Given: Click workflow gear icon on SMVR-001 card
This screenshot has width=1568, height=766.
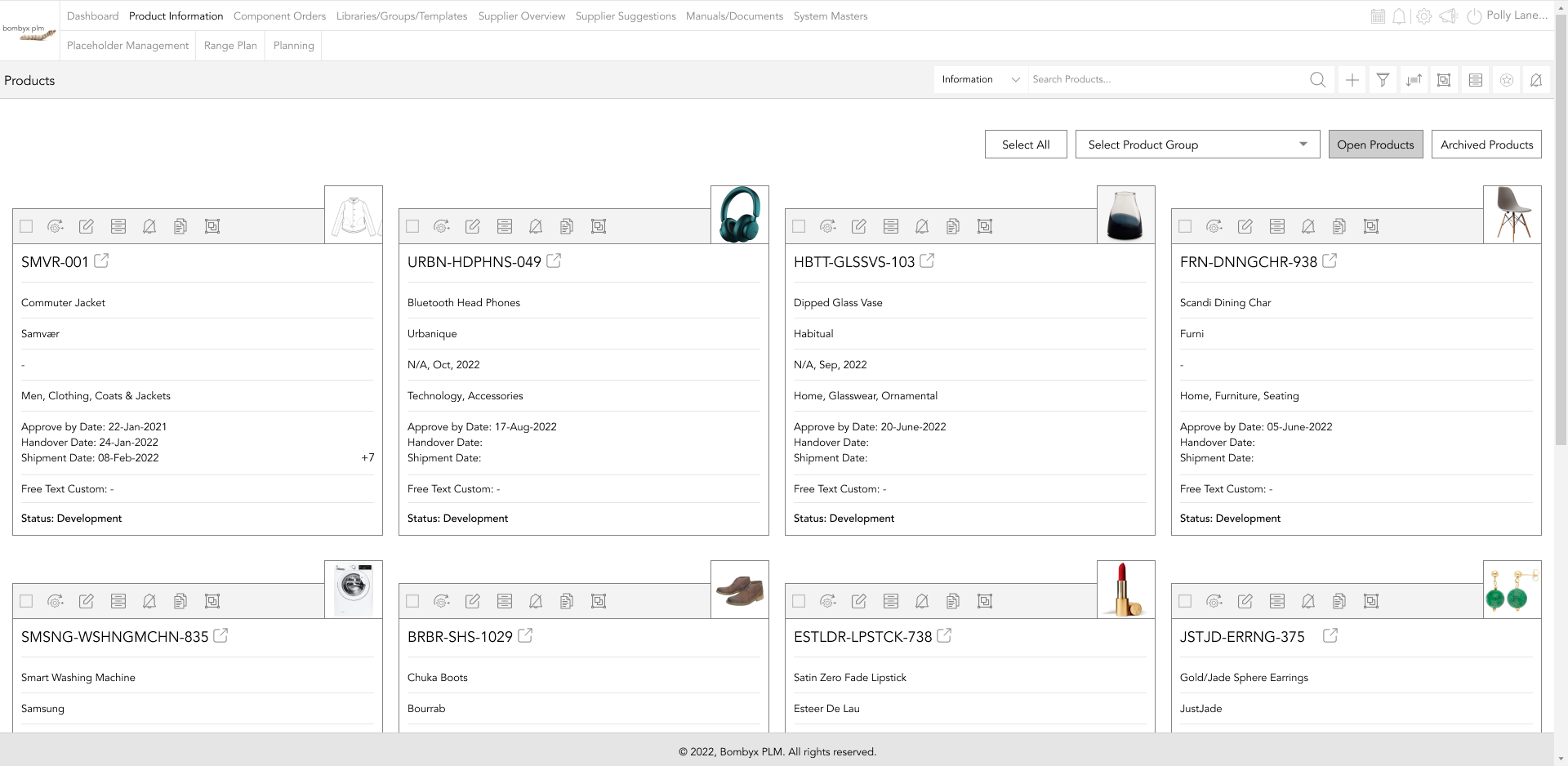Looking at the screenshot, I should (x=56, y=226).
